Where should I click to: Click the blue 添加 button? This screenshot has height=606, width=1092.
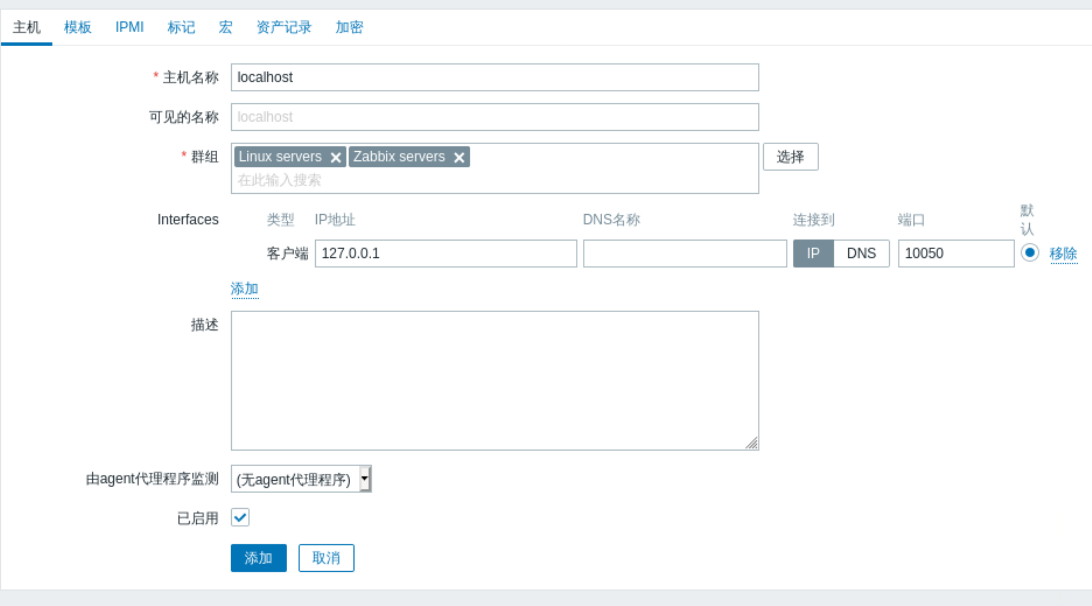258,558
